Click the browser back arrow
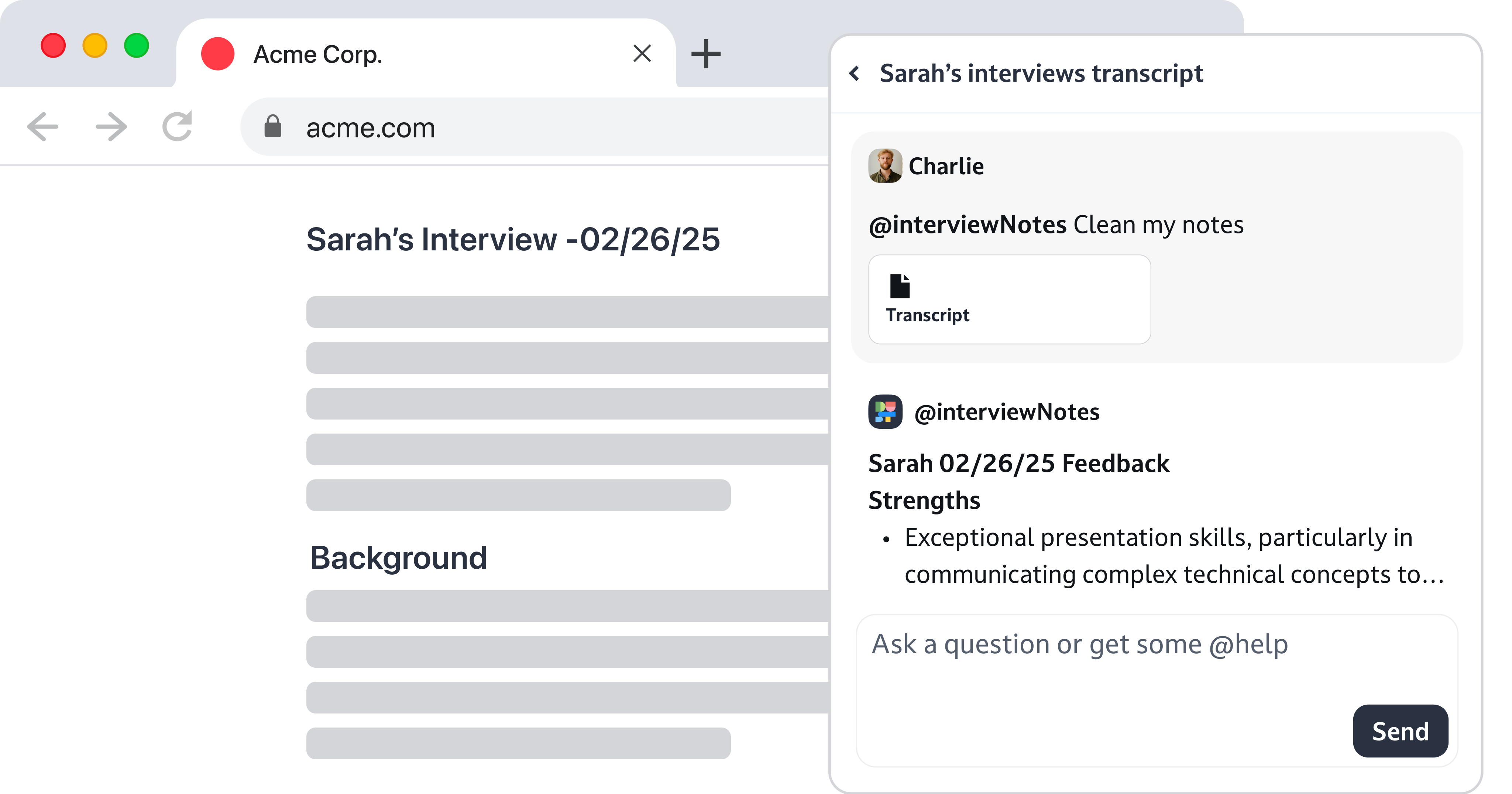The height and width of the screenshot is (794, 1512). [x=43, y=127]
